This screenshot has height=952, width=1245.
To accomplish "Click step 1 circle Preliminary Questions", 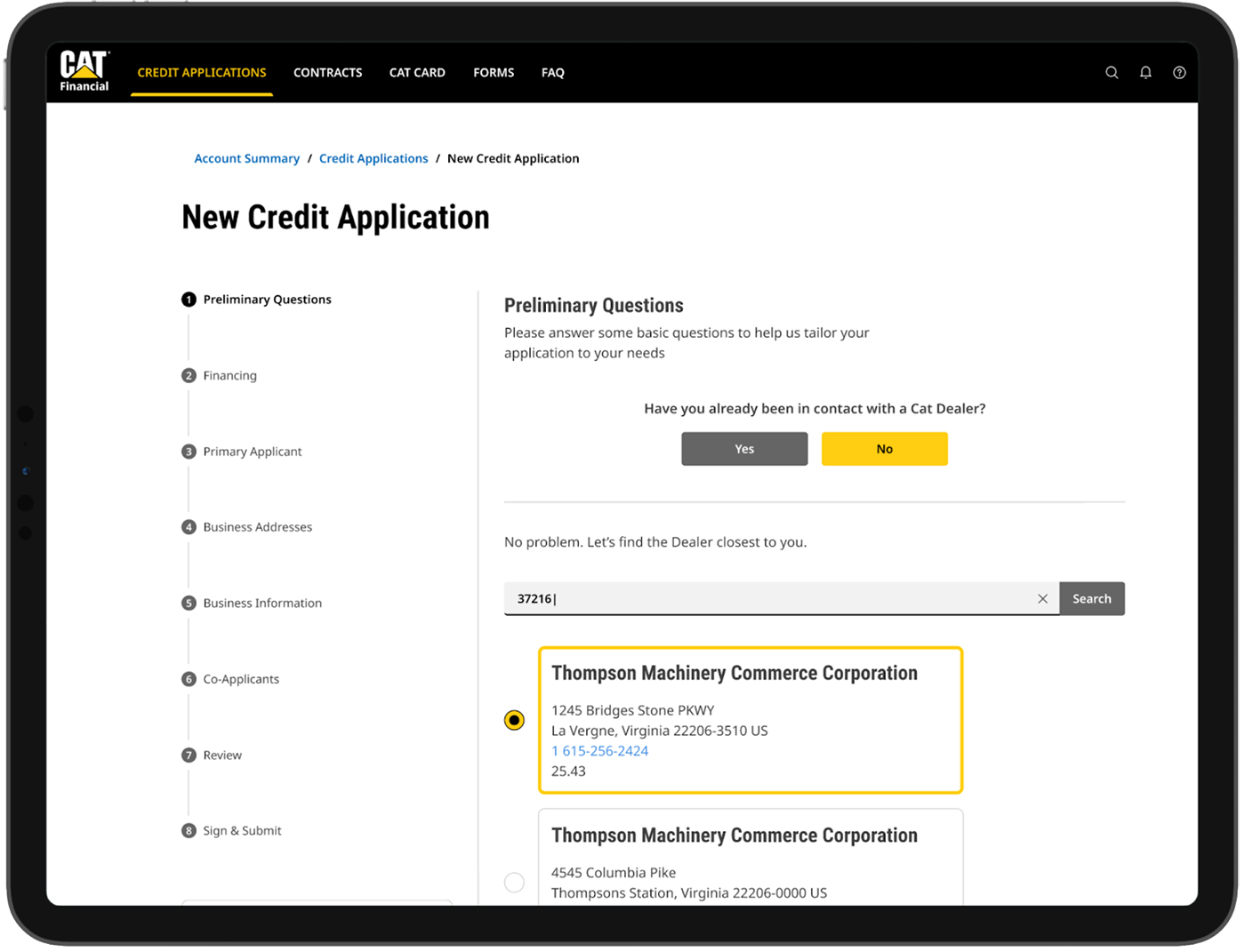I will click(189, 300).
